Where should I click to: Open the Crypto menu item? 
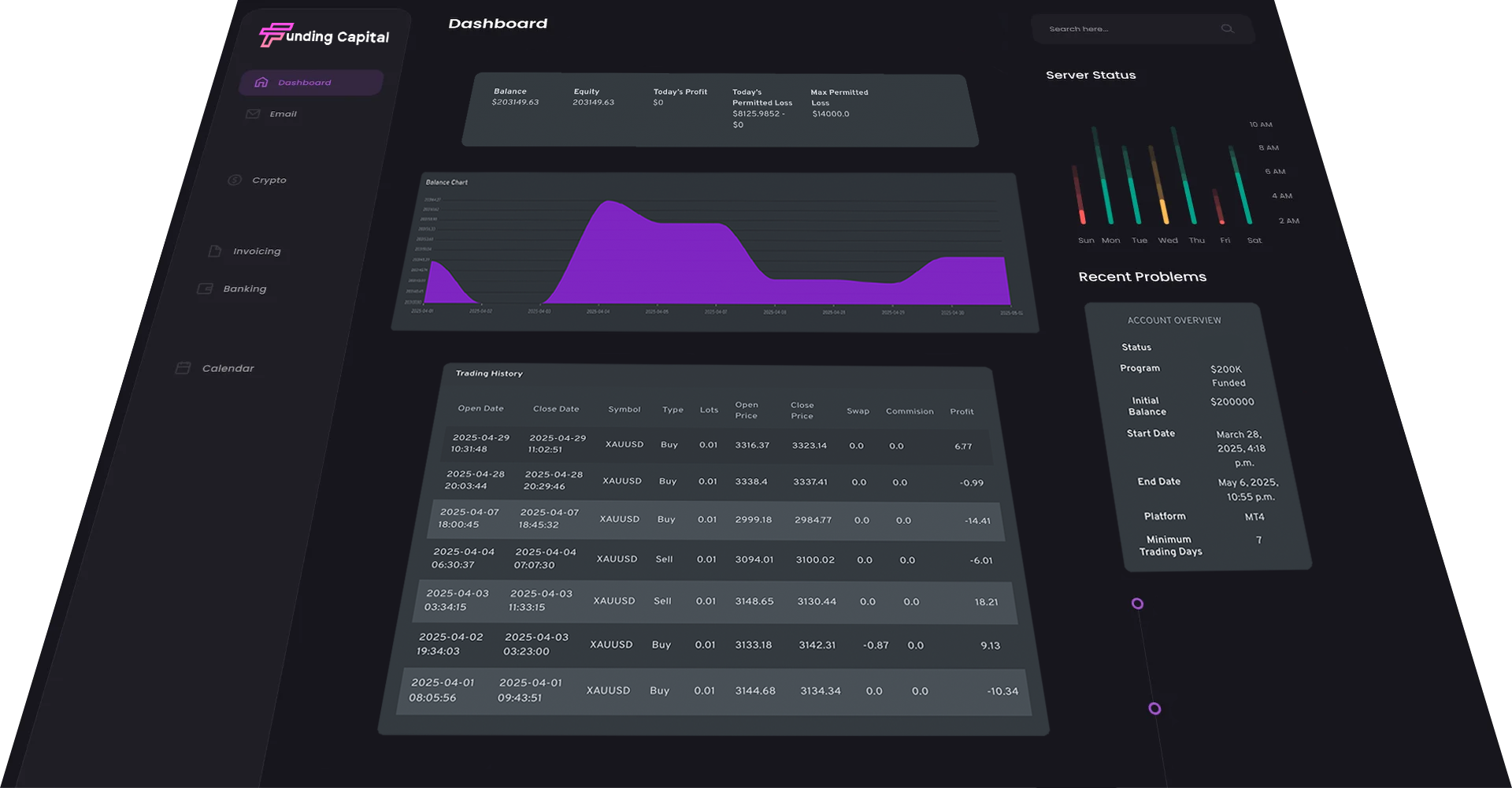tap(269, 180)
